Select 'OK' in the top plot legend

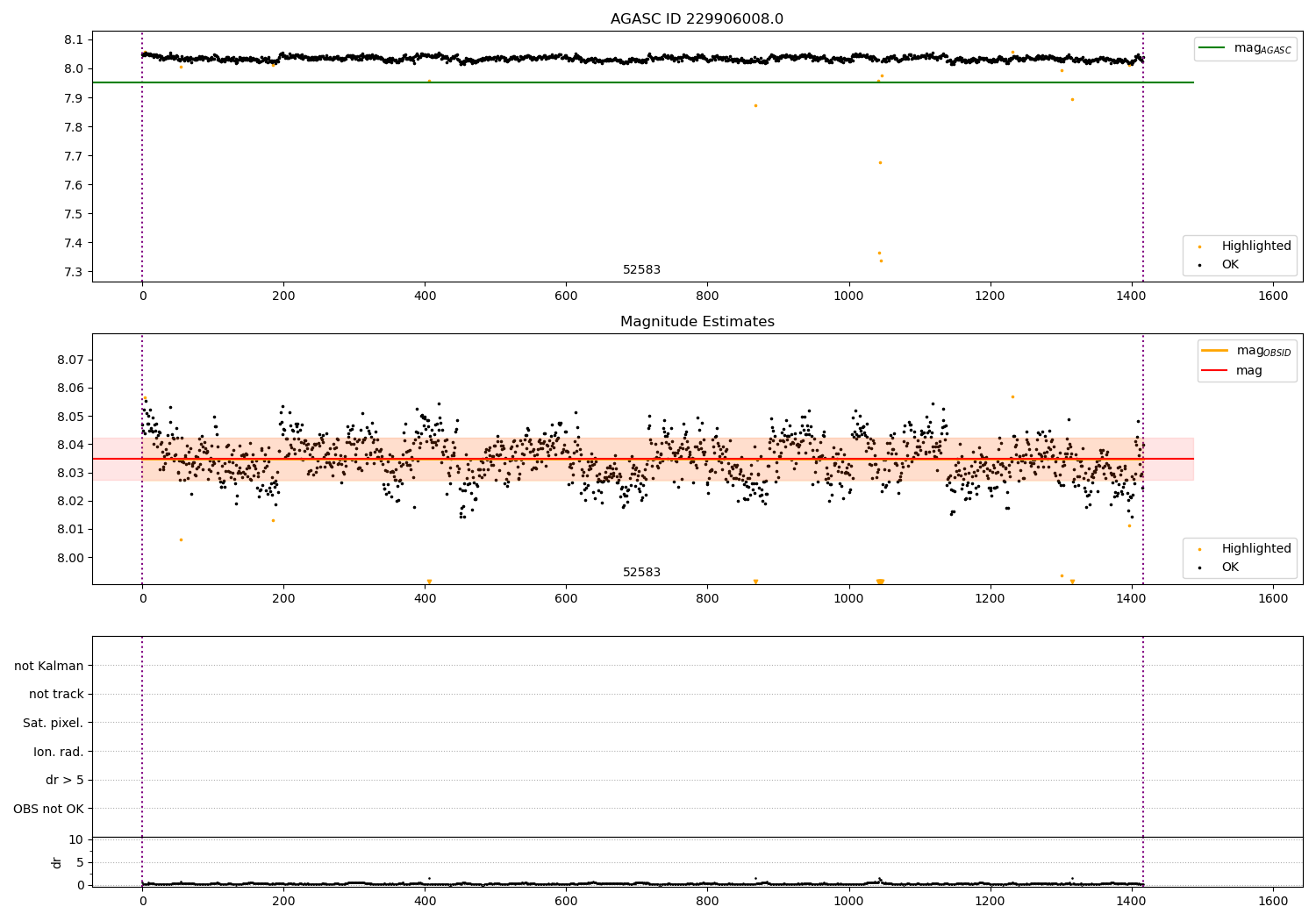click(x=1230, y=265)
